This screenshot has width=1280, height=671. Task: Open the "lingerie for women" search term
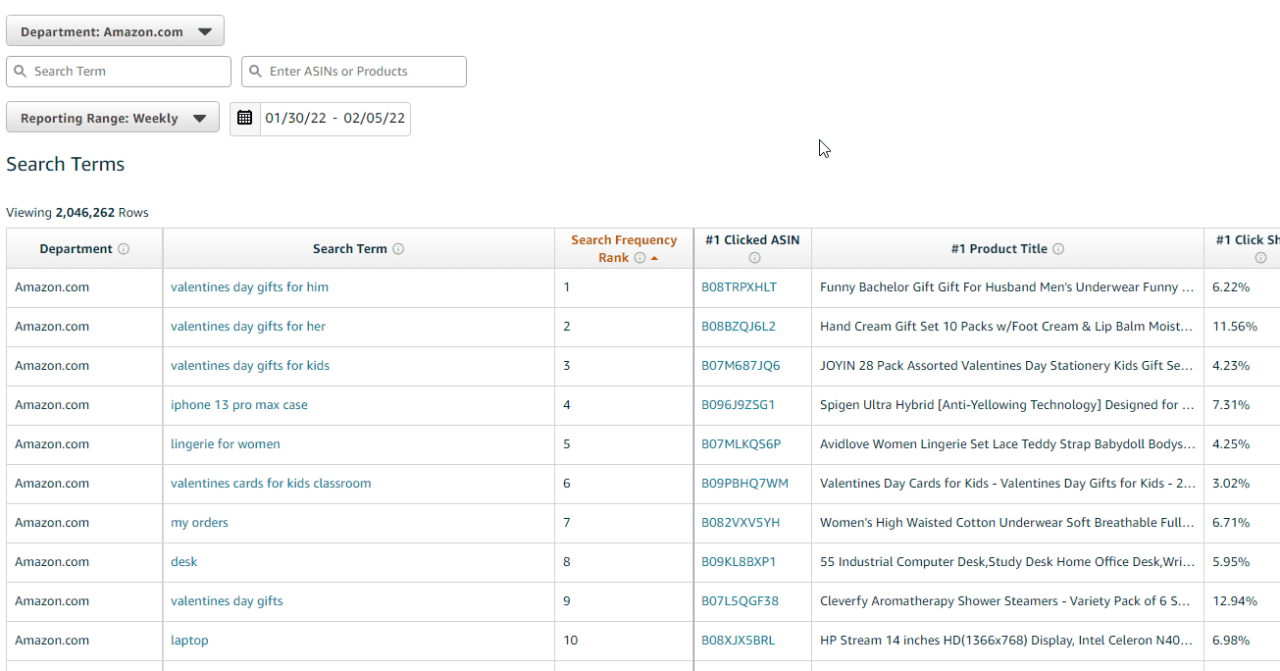pyautogui.click(x=225, y=444)
